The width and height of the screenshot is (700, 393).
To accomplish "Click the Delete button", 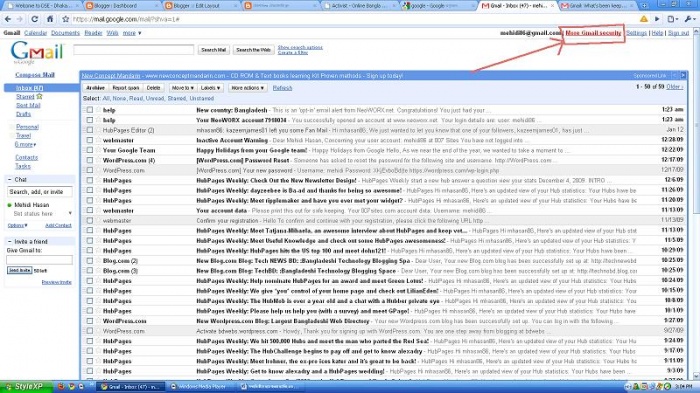I will [153, 88].
